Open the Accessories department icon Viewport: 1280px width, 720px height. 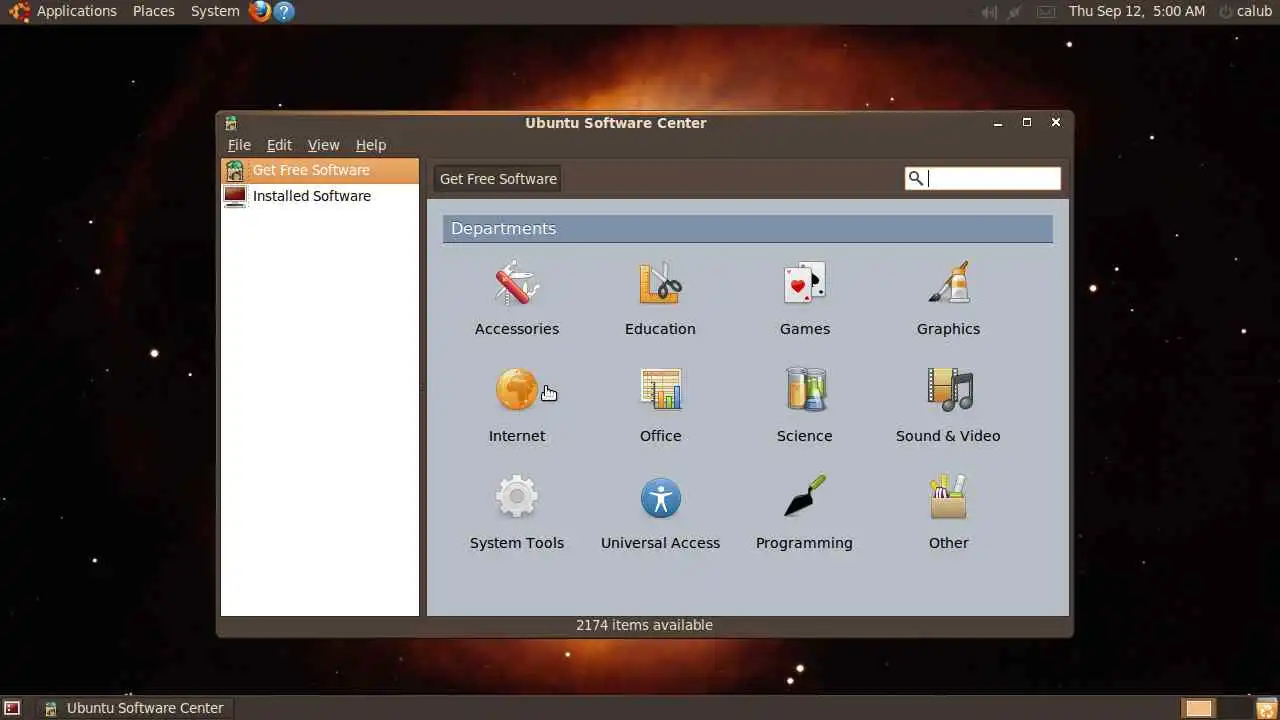tap(517, 283)
